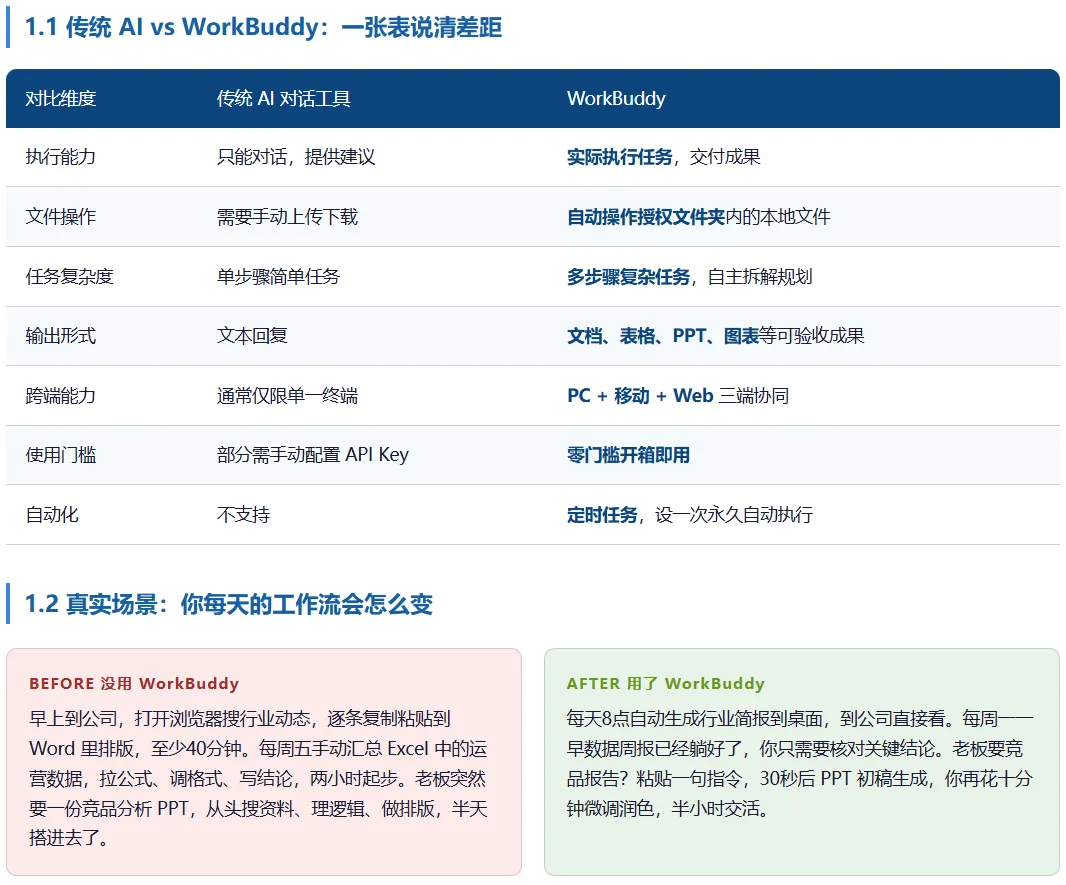Click the bold text '实际执行任务'

pos(619,157)
